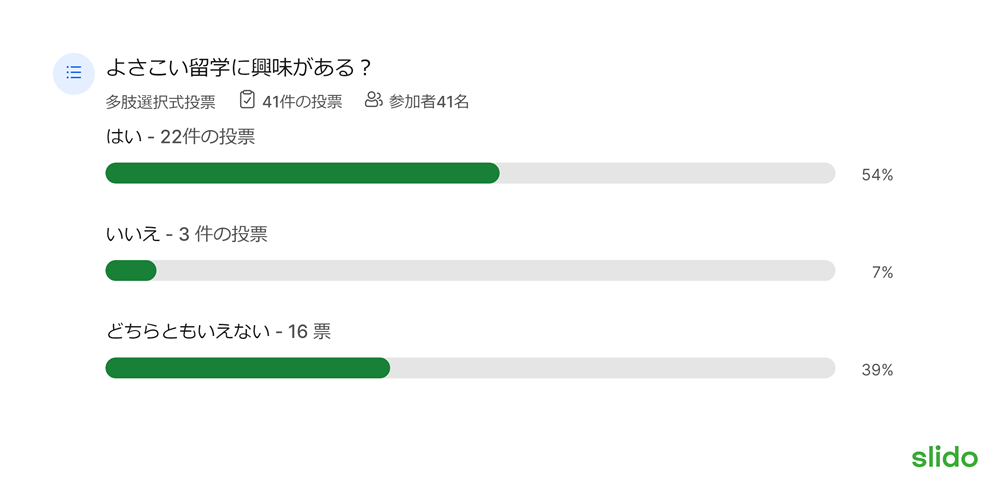
Task: Click the 41件の投票 count text
Action: (302, 101)
